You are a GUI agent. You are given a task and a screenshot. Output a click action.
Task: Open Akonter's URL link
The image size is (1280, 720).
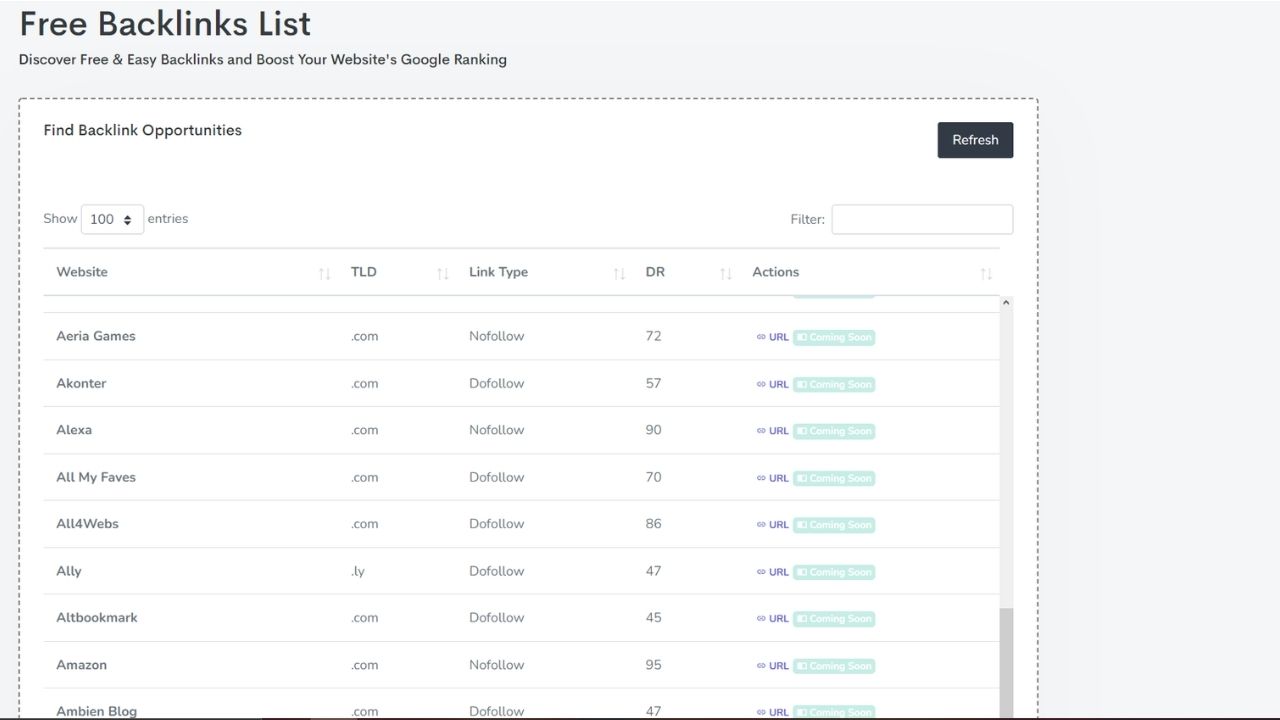pos(773,384)
